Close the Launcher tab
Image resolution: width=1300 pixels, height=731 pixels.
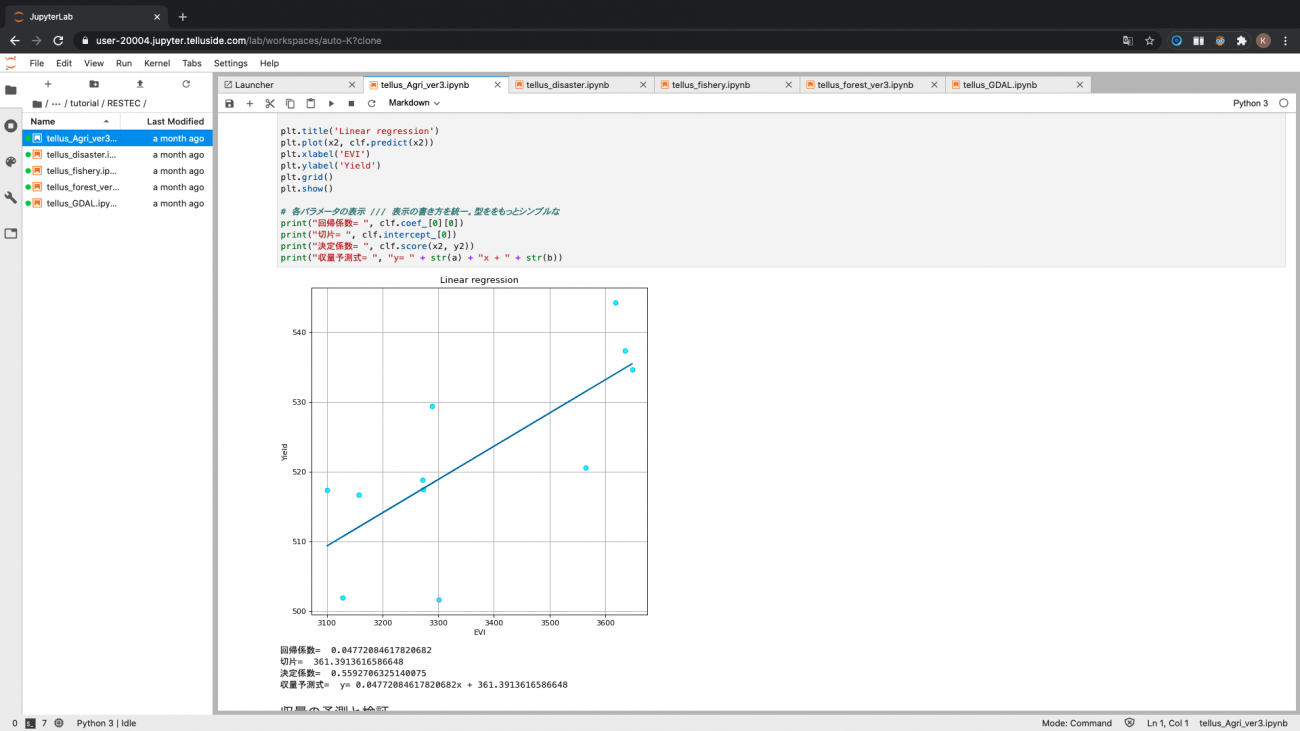pos(351,85)
